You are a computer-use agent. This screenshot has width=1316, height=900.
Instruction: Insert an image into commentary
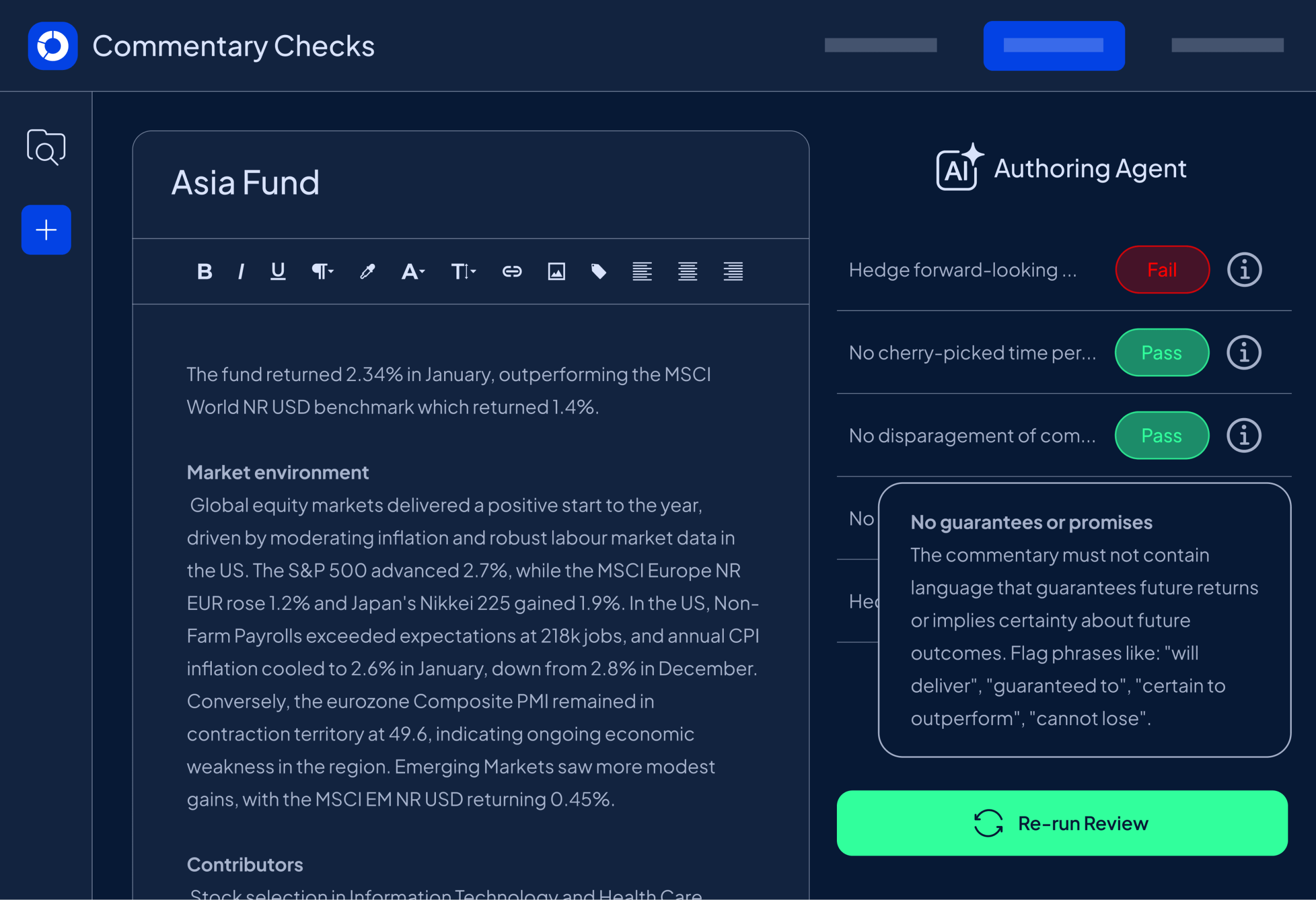point(556,272)
